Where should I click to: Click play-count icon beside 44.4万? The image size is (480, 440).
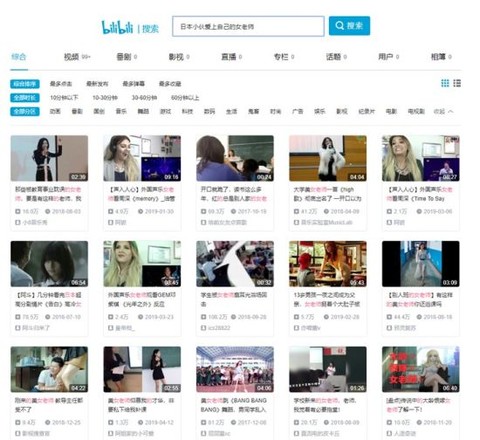389,317
